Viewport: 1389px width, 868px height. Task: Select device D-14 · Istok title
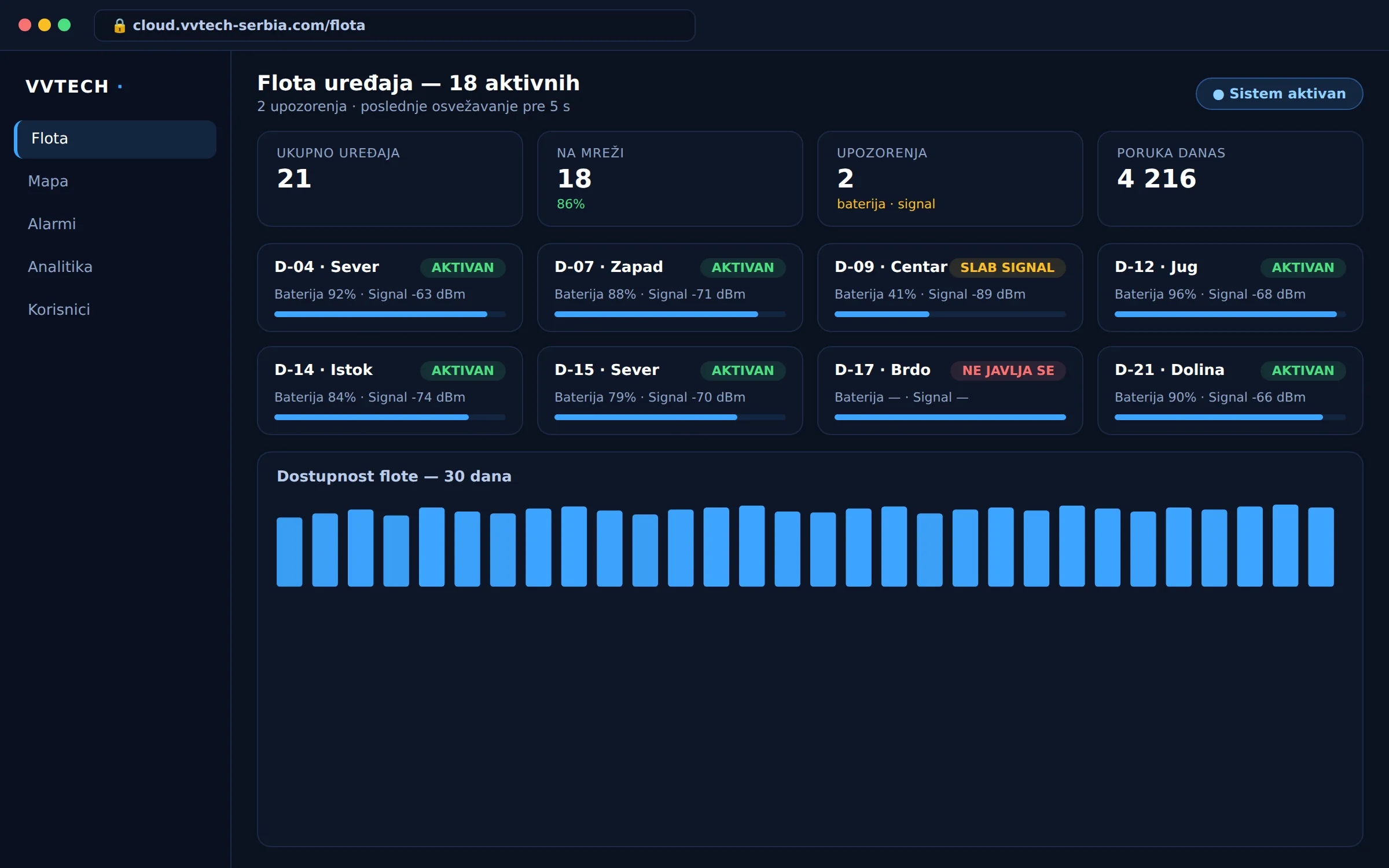tap(324, 370)
